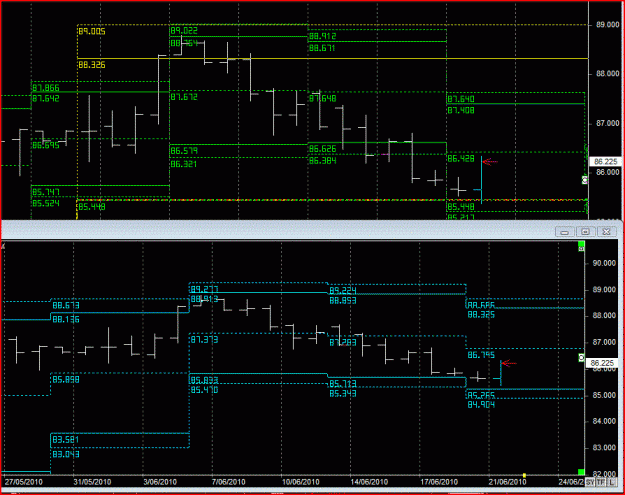
Task: Click the cyan 88.136 level label
Action: pyautogui.click(x=66, y=319)
